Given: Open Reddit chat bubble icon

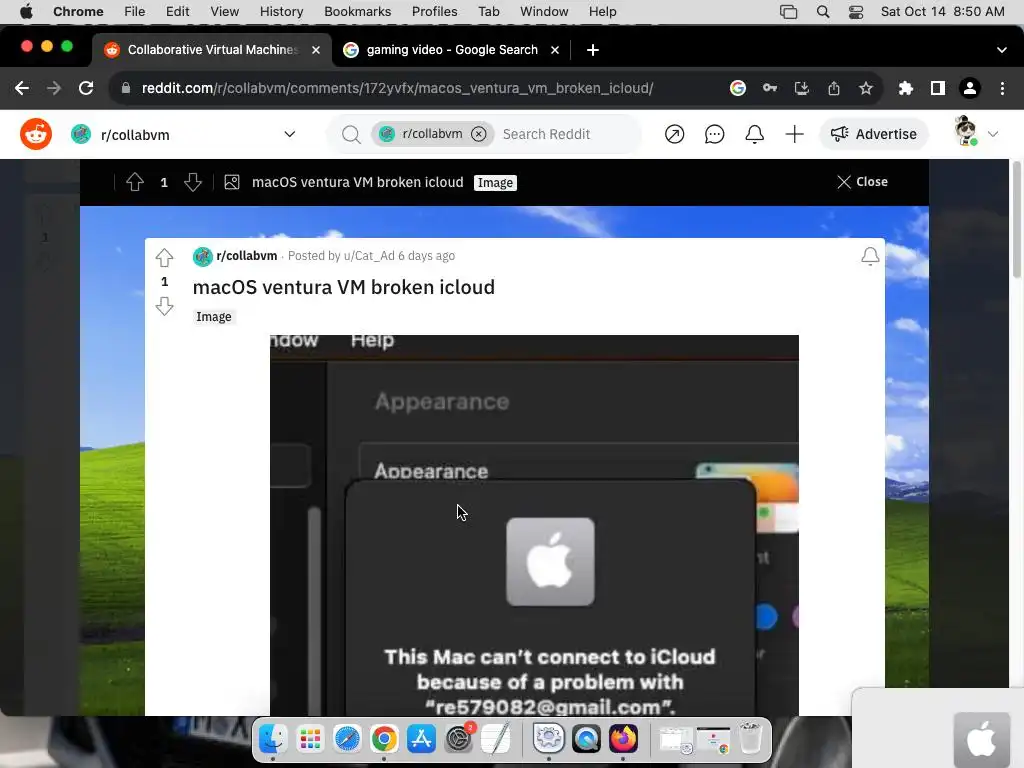Looking at the screenshot, I should [x=714, y=134].
